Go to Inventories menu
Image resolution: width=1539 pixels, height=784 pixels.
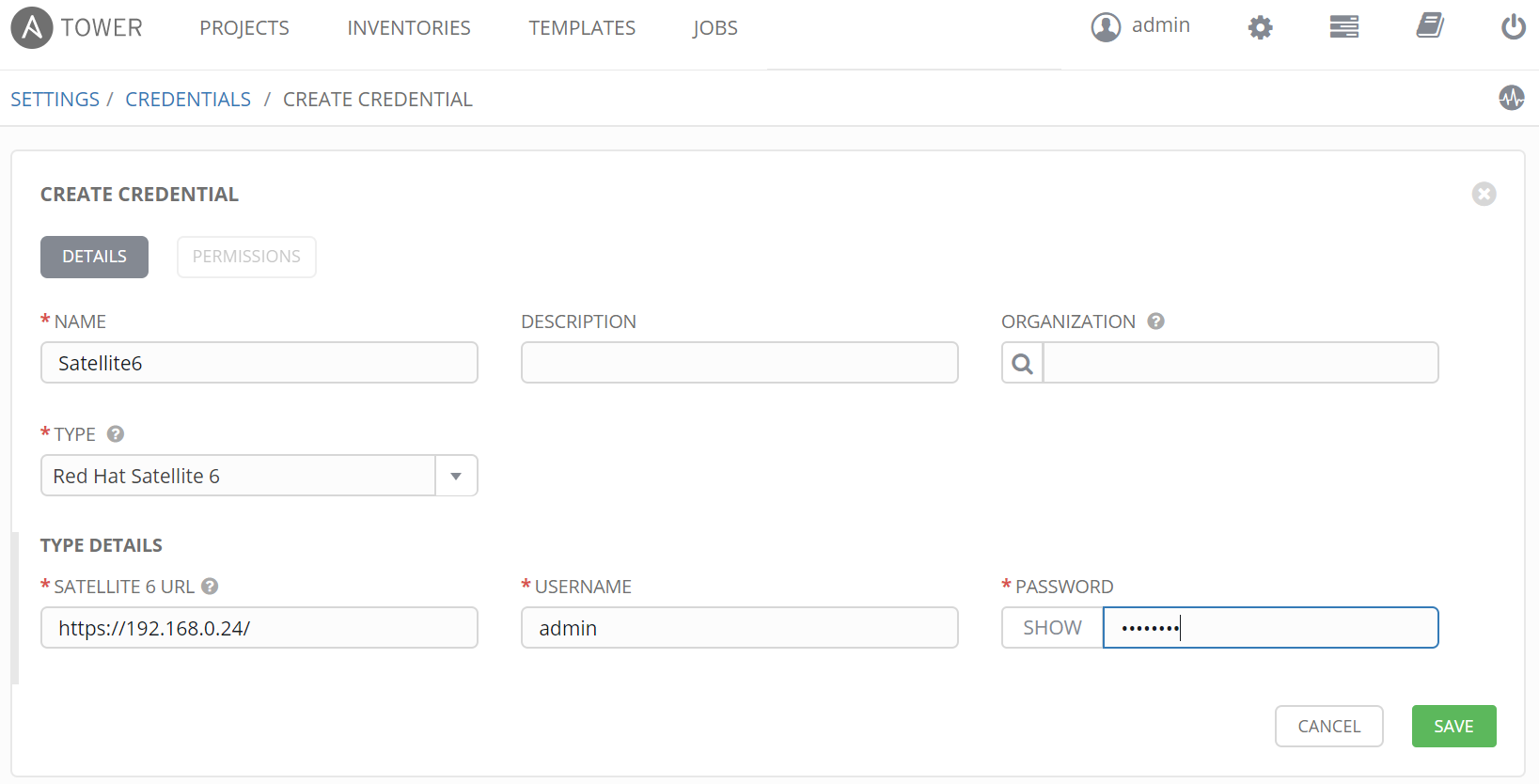[x=409, y=28]
